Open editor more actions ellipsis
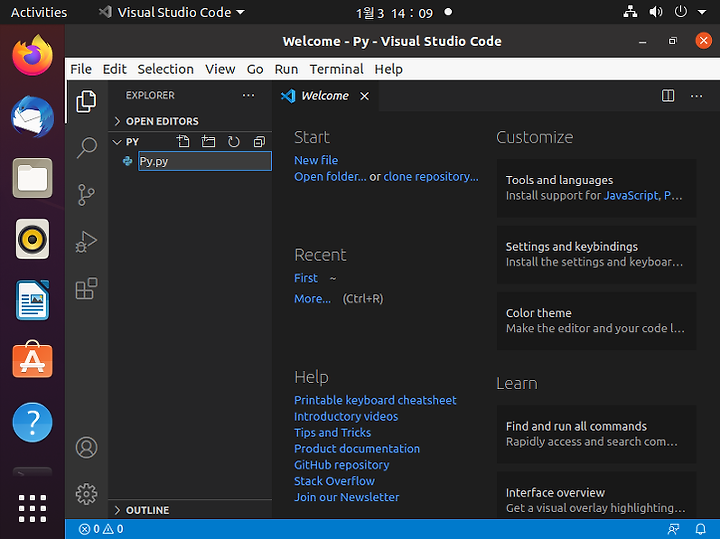 click(696, 96)
